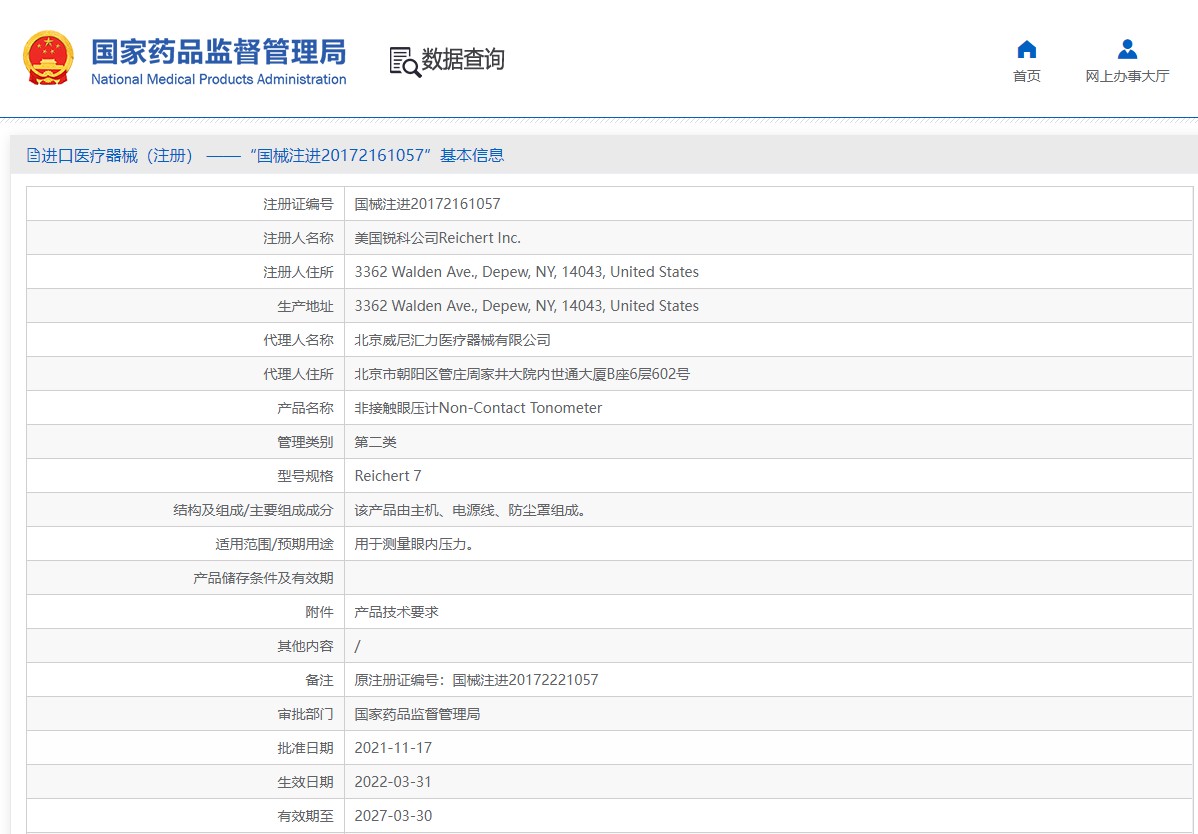Click the 型号规格 row label

pyautogui.click(x=305, y=476)
